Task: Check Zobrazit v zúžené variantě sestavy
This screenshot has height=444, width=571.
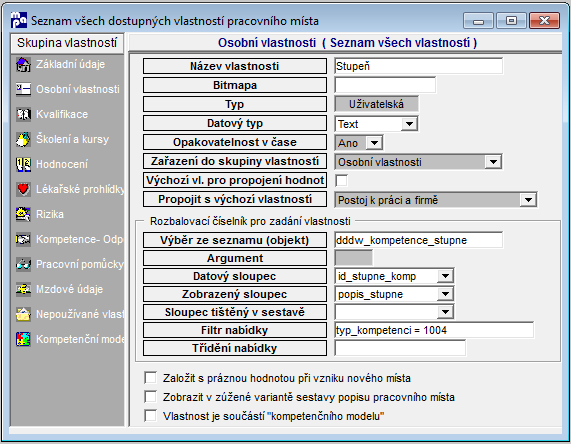Action: 150,397
